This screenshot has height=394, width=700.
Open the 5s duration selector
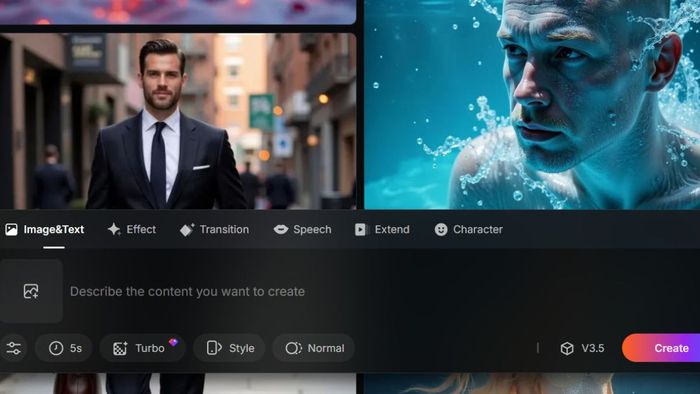point(64,348)
